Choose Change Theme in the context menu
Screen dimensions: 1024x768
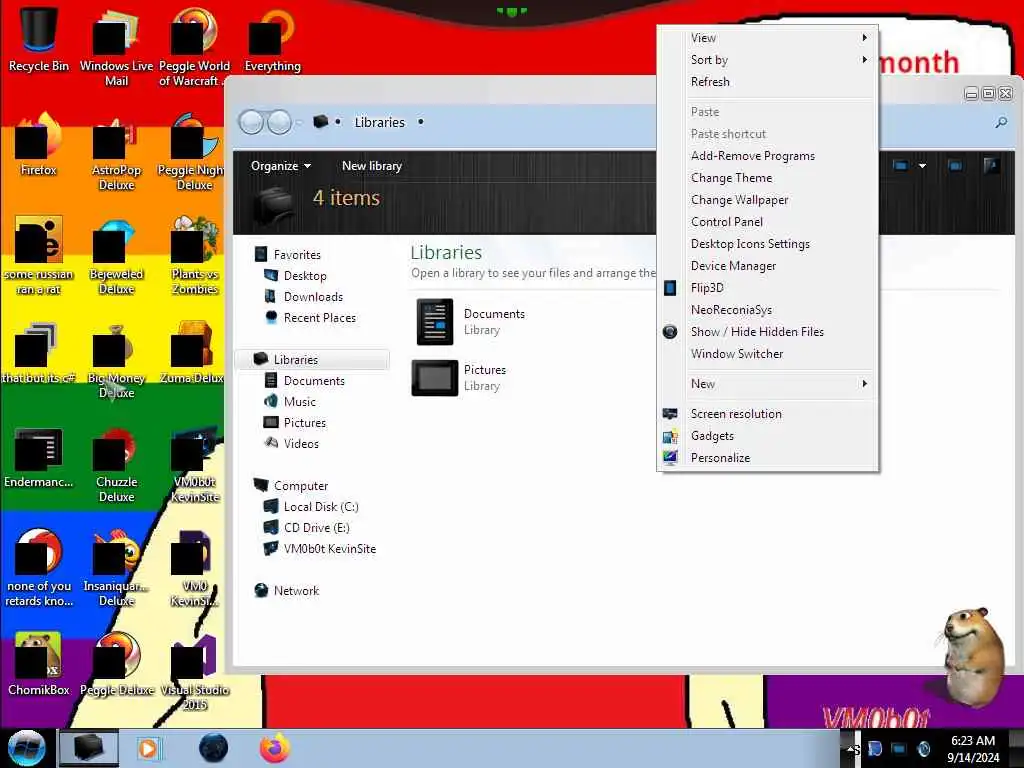[767, 178]
